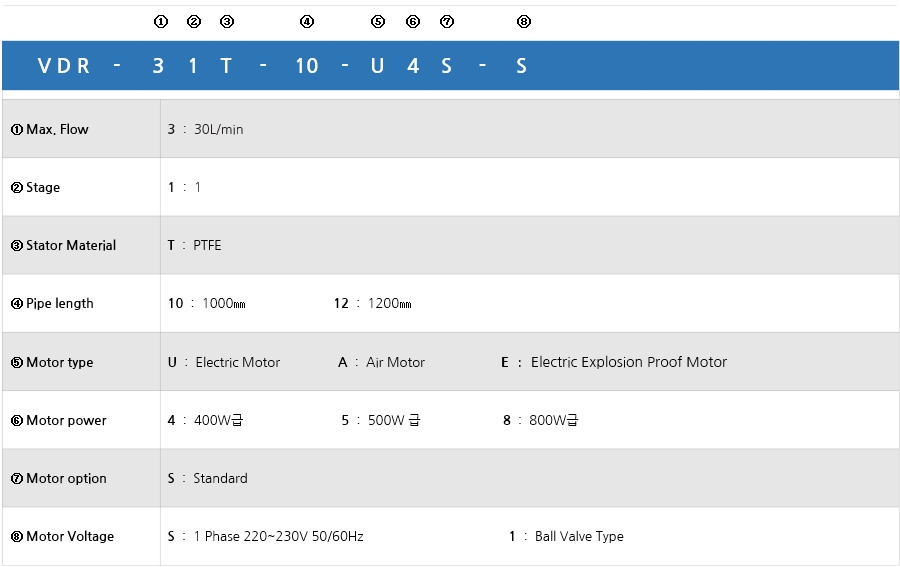Click the circled number 5 above the model code
900x567 pixels.
377,21
